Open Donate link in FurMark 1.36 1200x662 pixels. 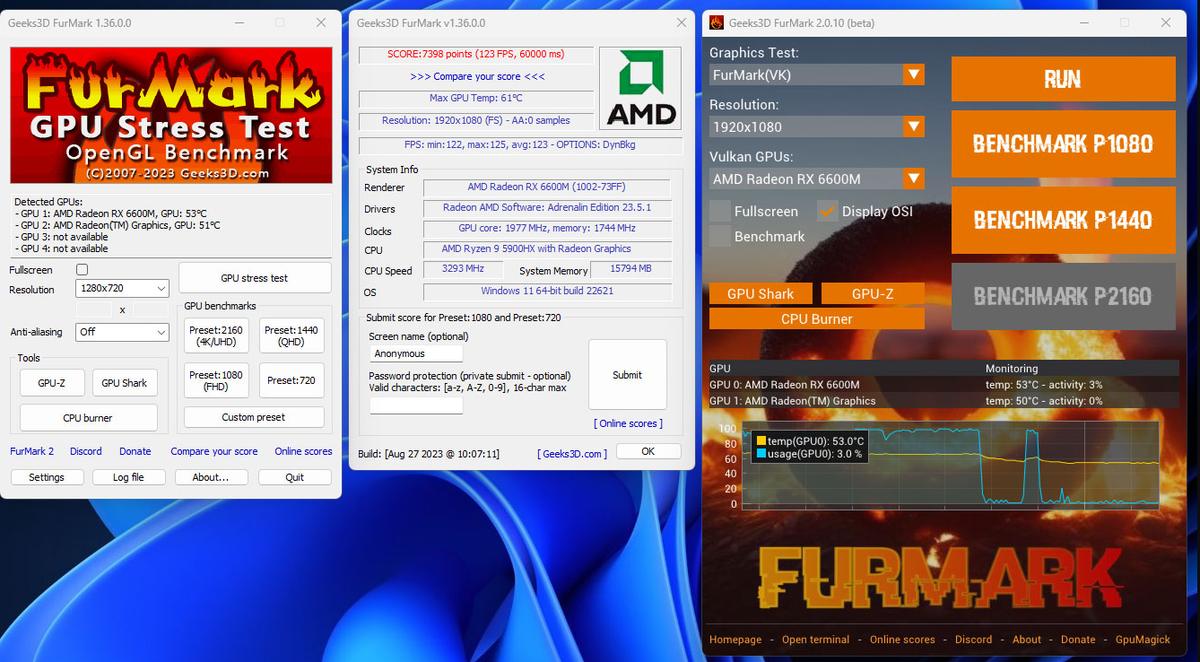[x=135, y=451]
